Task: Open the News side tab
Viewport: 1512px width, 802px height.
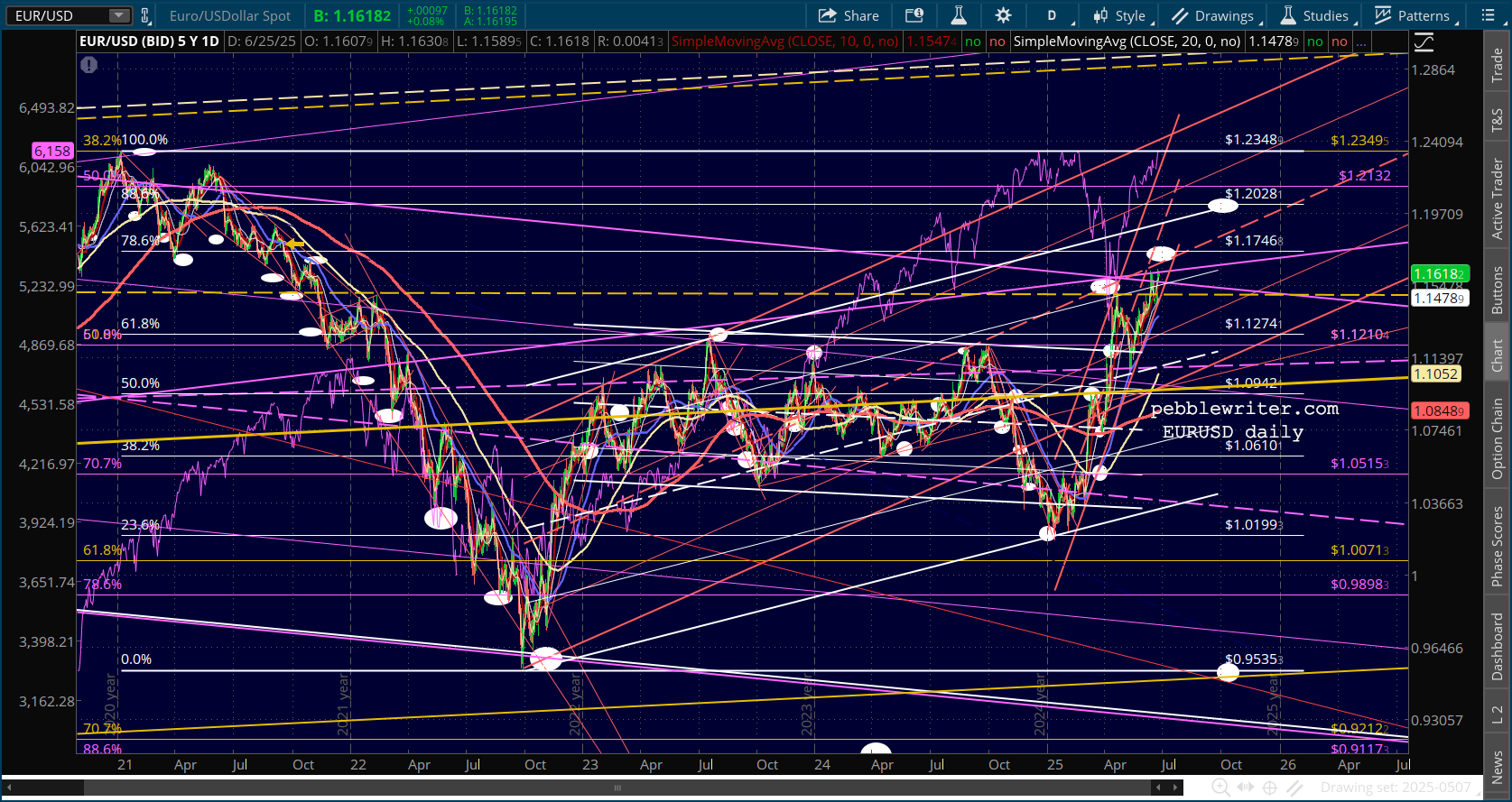Action: pos(1497,767)
